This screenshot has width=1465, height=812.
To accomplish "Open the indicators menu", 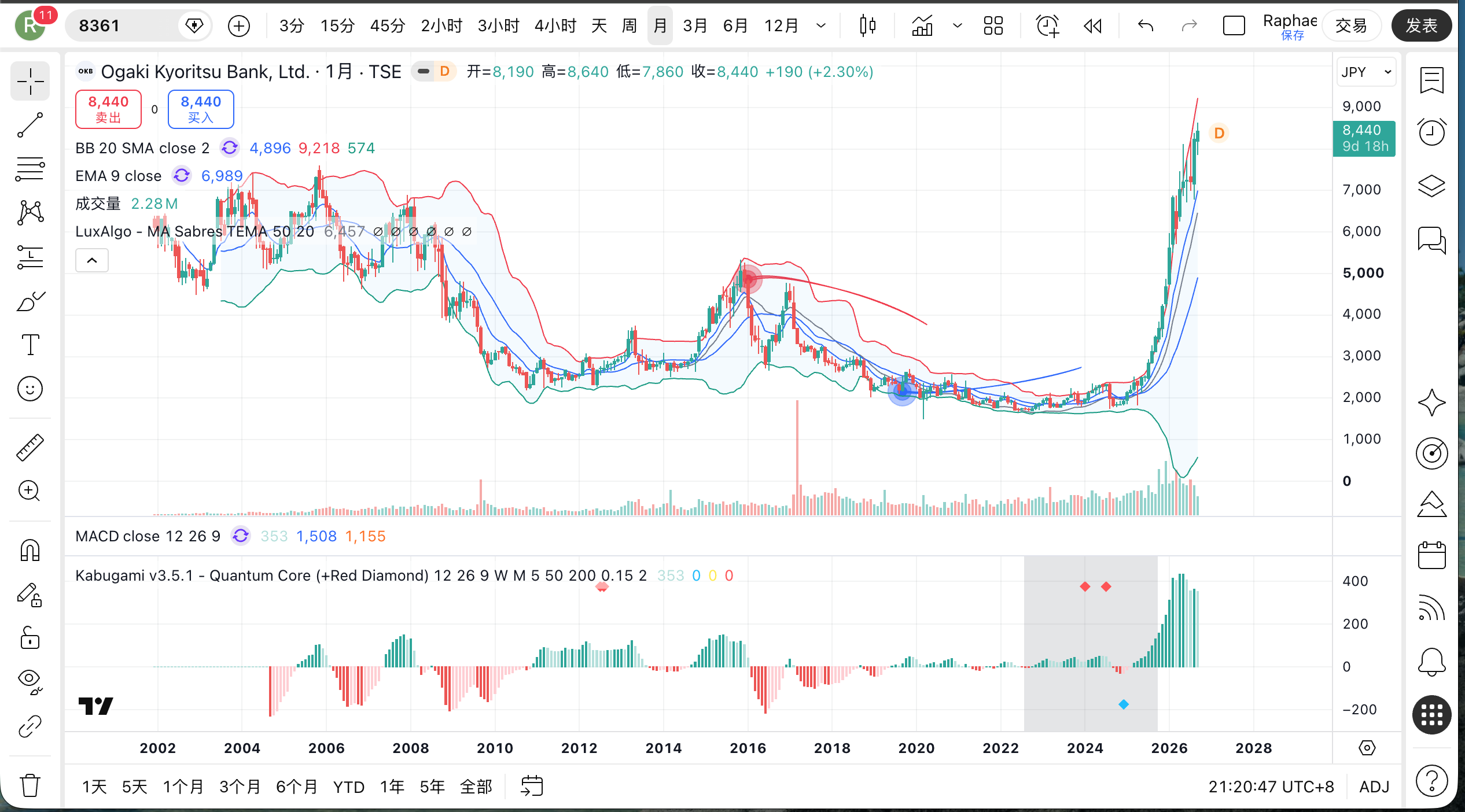I will [922, 25].
